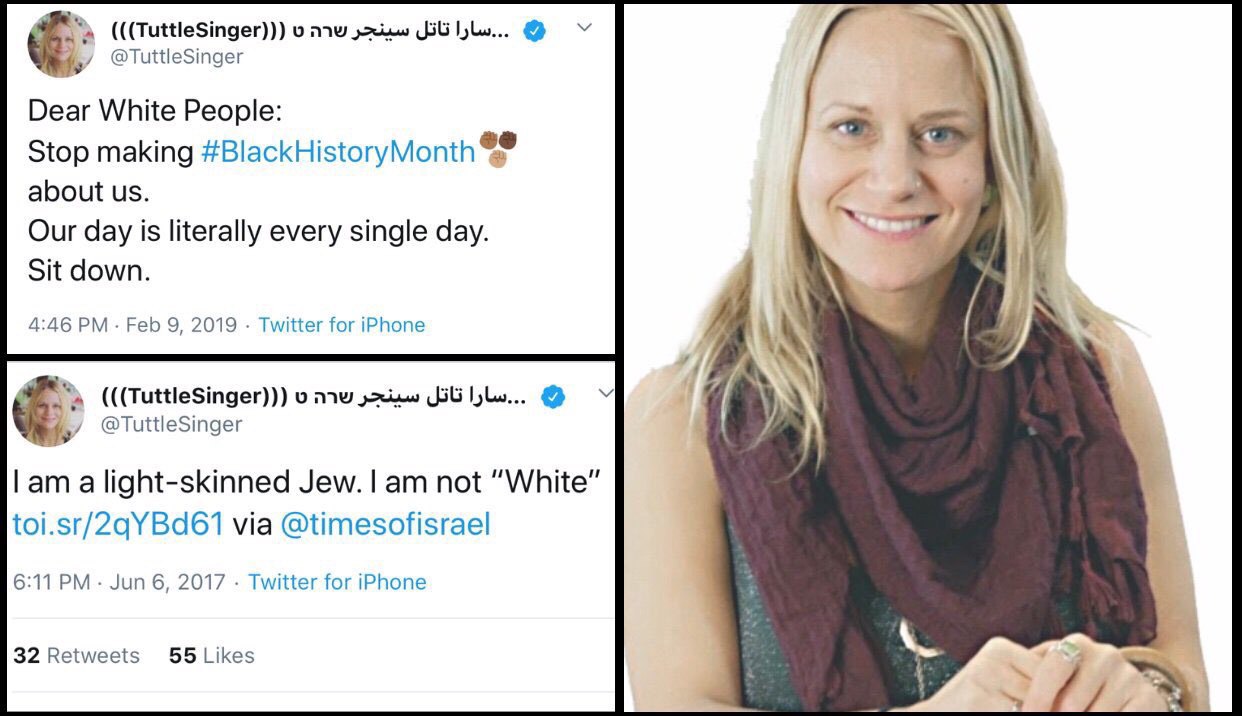Expand top tweet options chevron
The height and width of the screenshot is (716, 1242).
pos(587,29)
